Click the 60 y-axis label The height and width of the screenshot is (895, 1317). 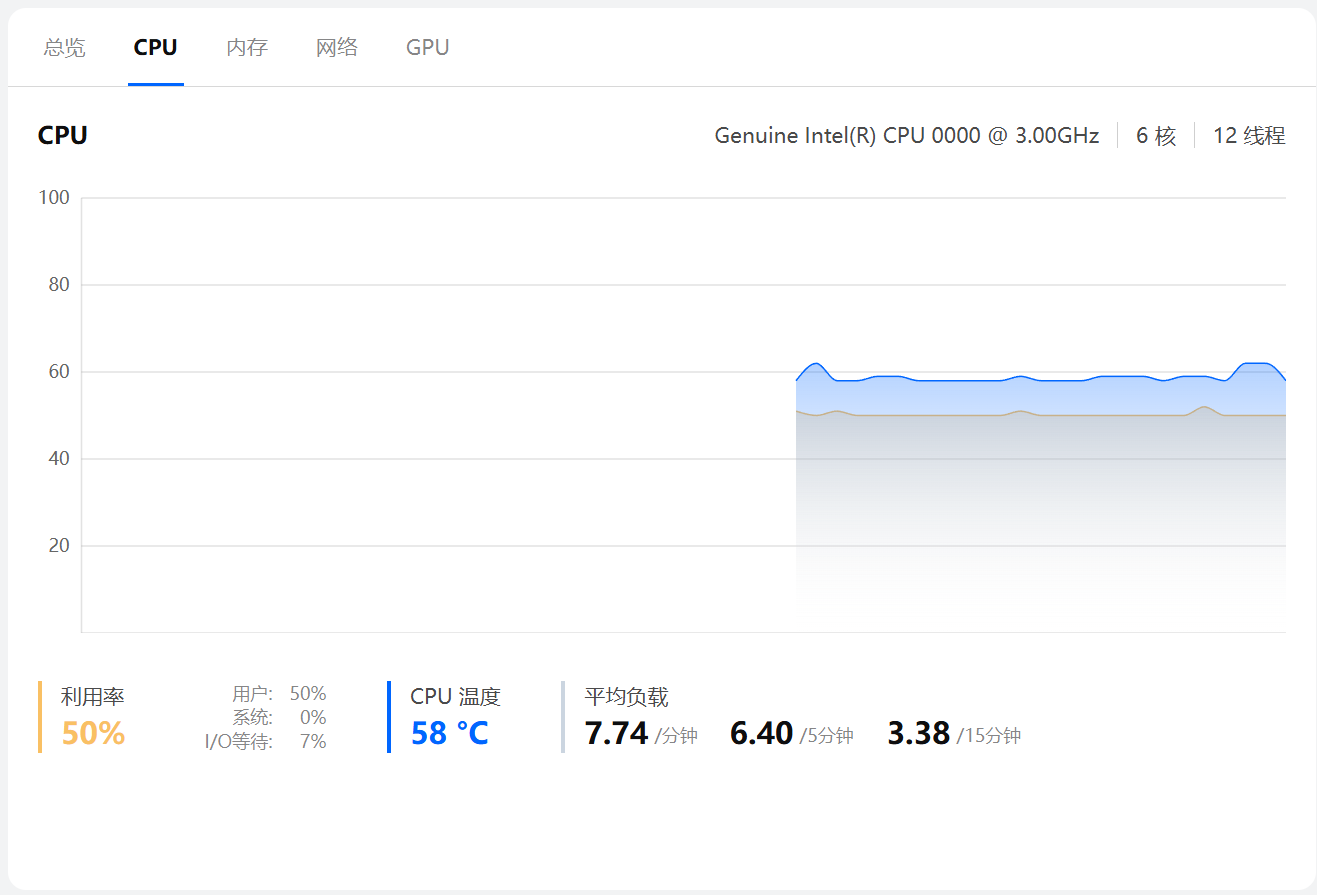coord(59,372)
